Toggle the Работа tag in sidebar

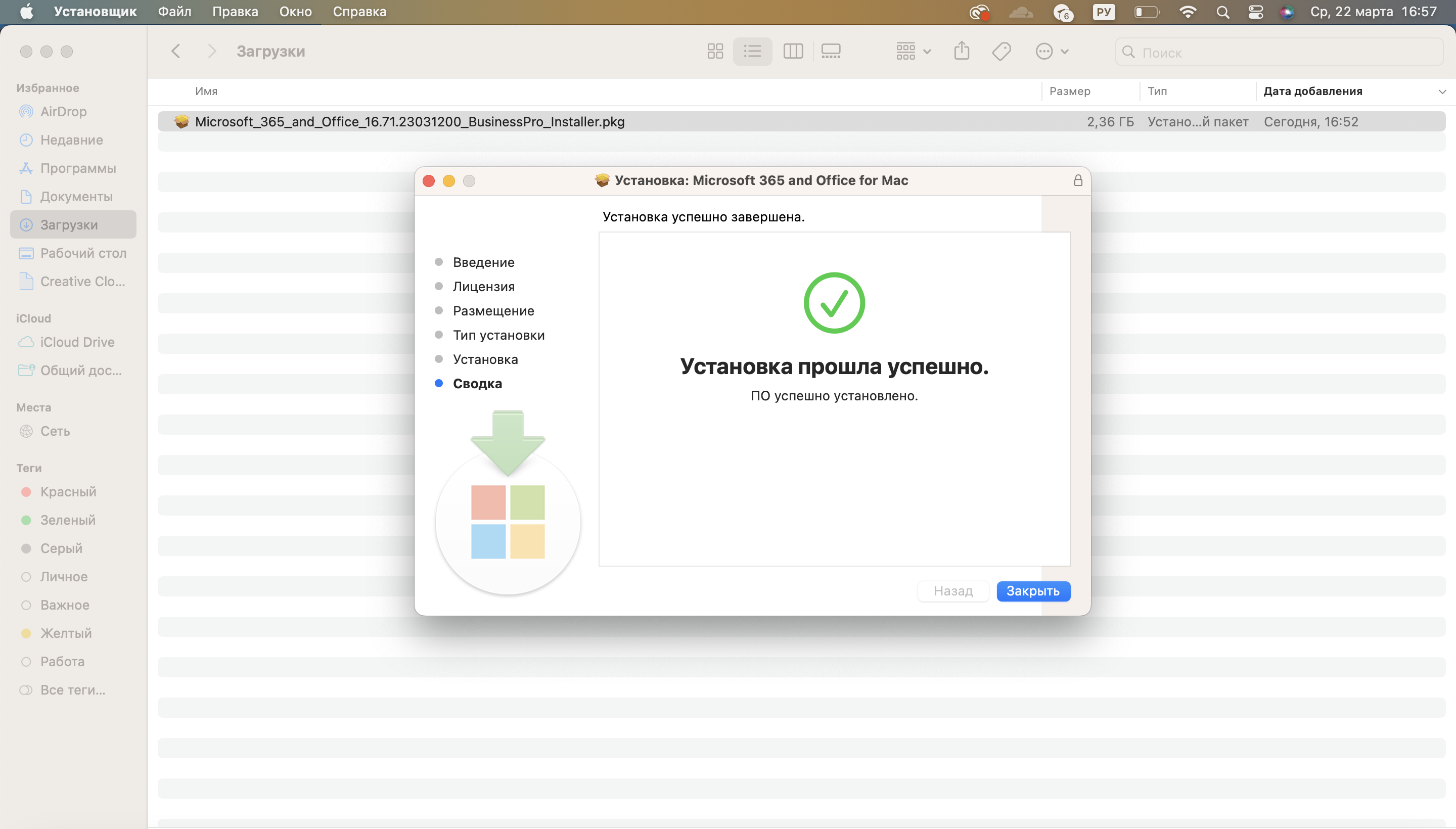click(x=62, y=661)
